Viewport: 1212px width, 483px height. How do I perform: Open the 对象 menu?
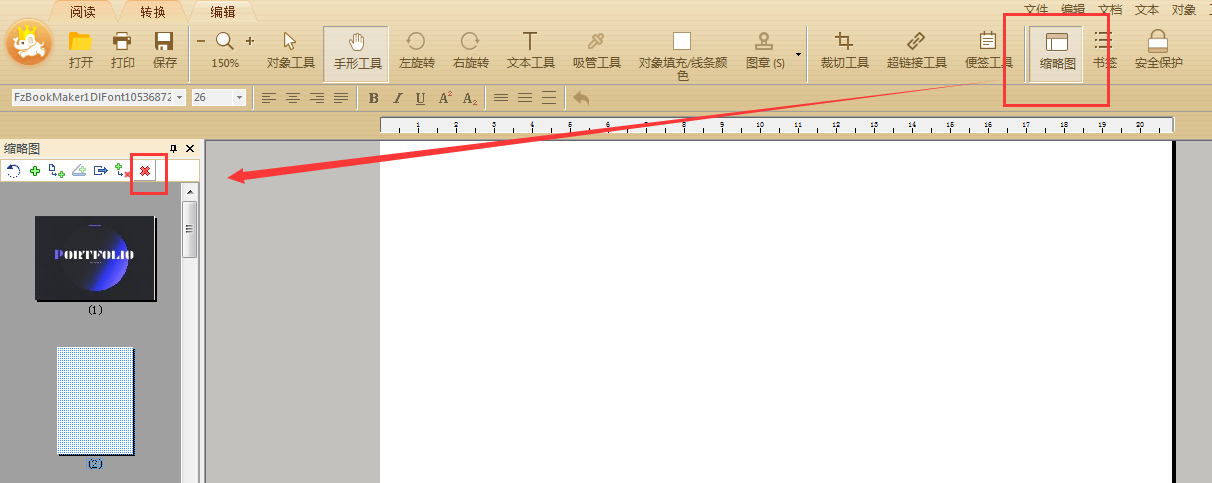pyautogui.click(x=1184, y=9)
